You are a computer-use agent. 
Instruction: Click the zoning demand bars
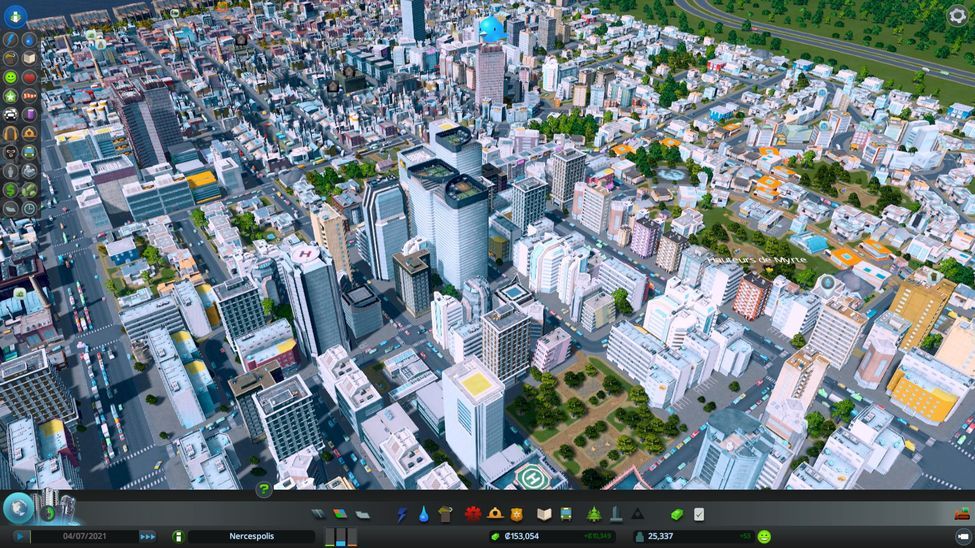[x=341, y=537]
